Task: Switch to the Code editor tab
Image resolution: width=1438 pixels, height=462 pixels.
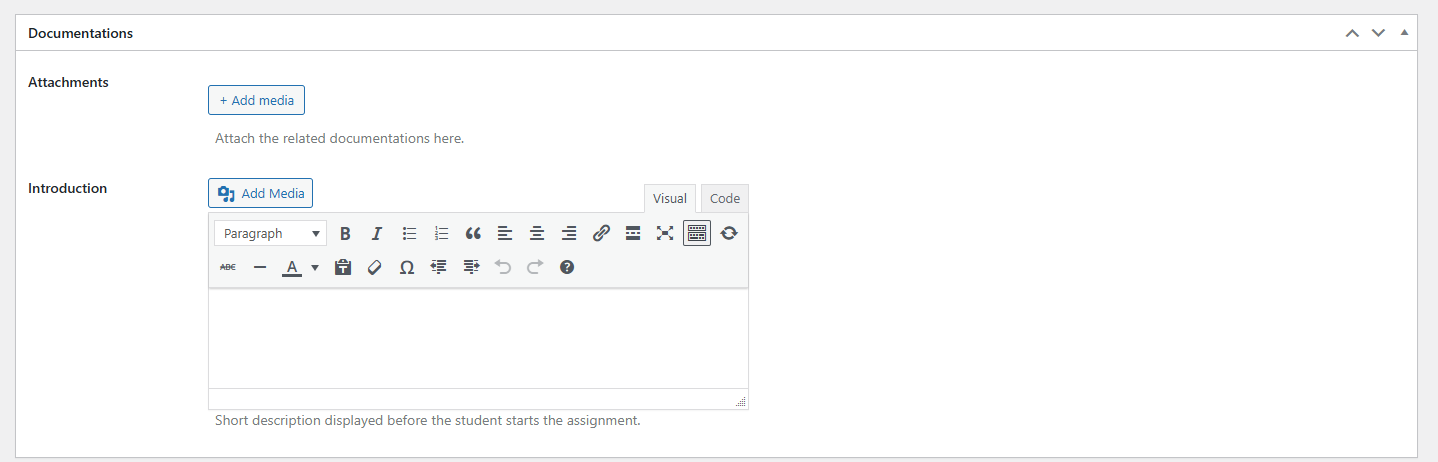Action: coord(725,198)
